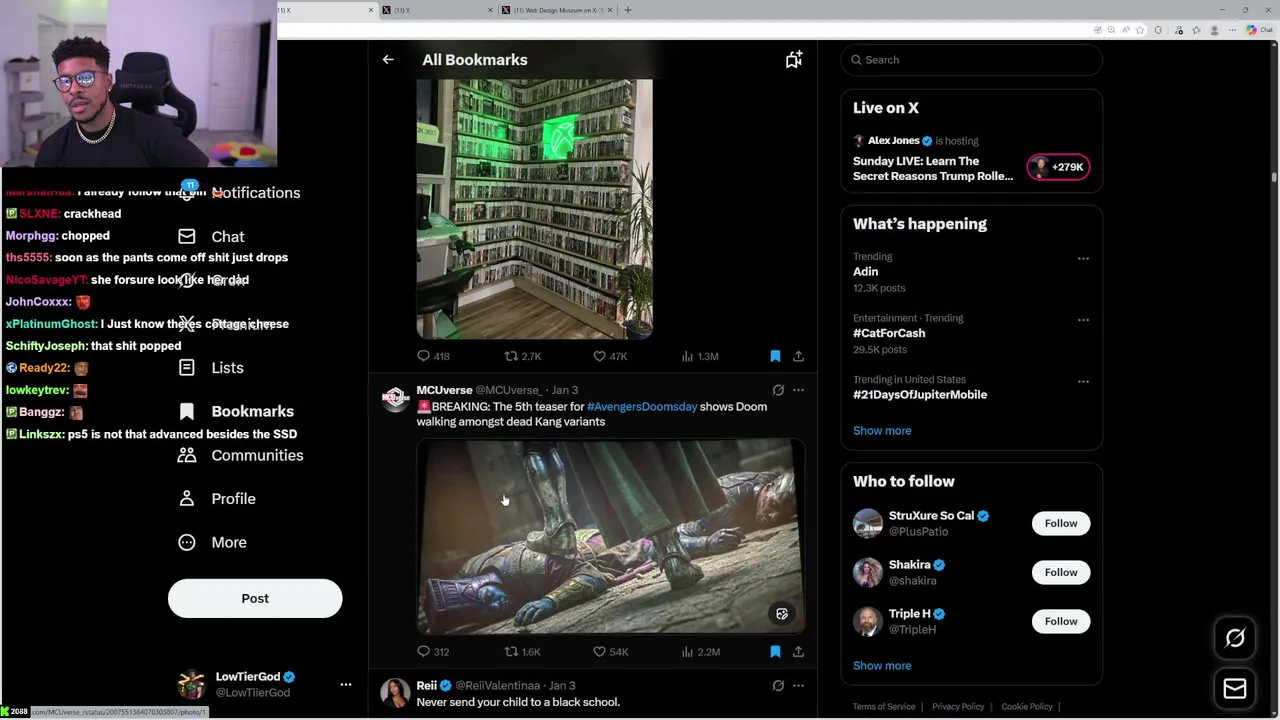
Task: Open the Messages envelope floating button
Action: 1235,688
